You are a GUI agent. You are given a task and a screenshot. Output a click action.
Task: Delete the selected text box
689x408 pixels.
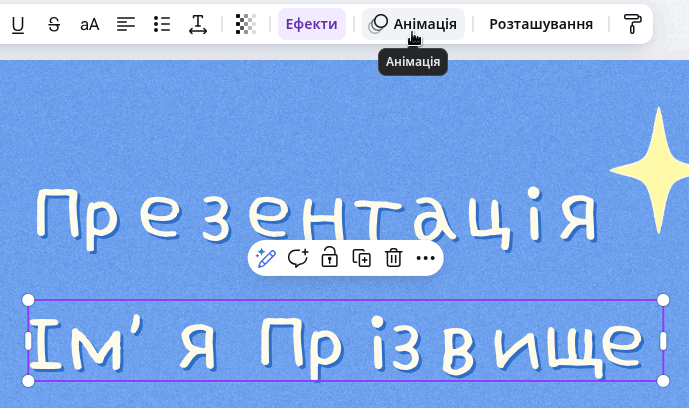393,258
